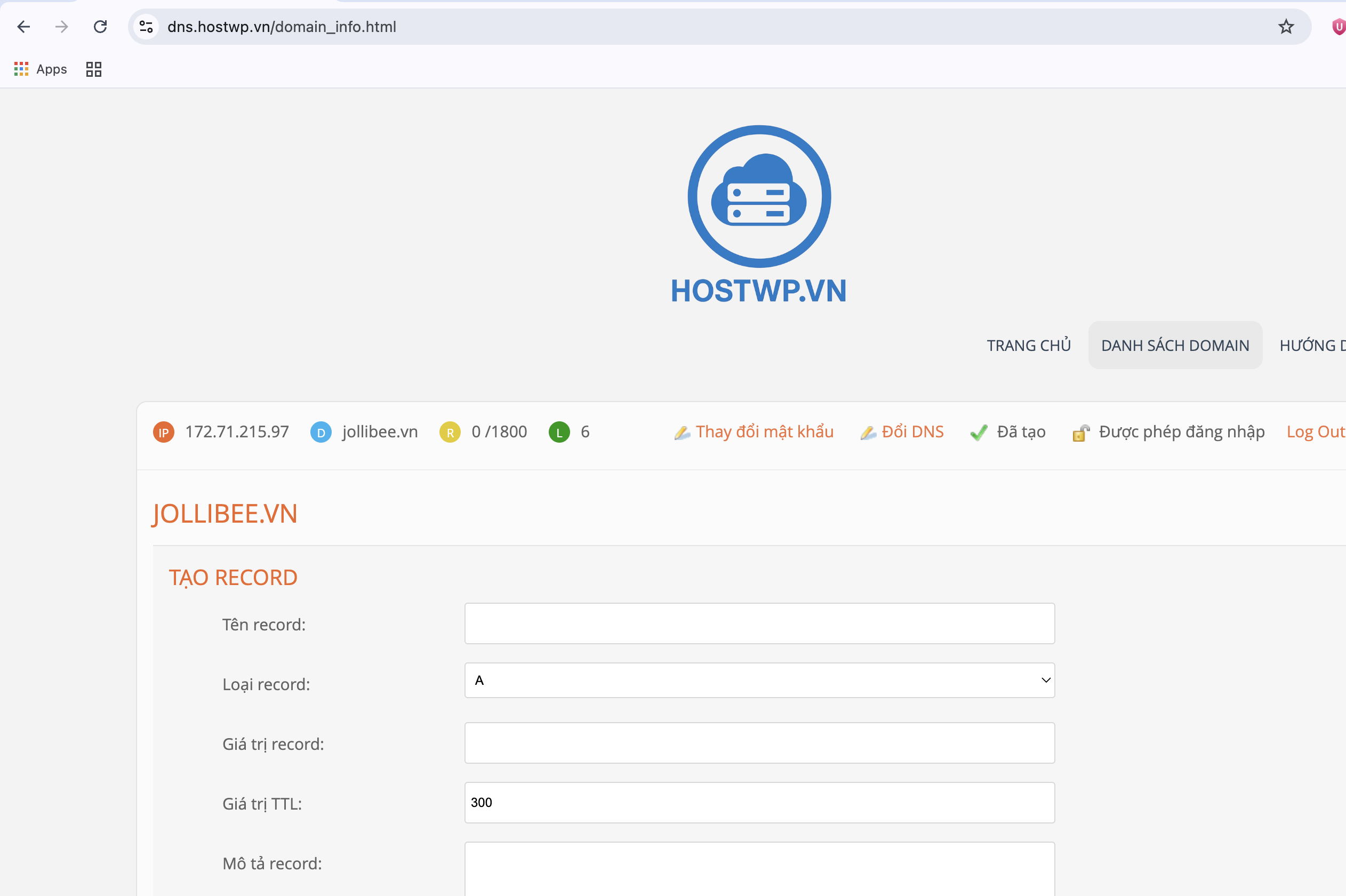Click the orange IP badge icon

click(x=163, y=432)
